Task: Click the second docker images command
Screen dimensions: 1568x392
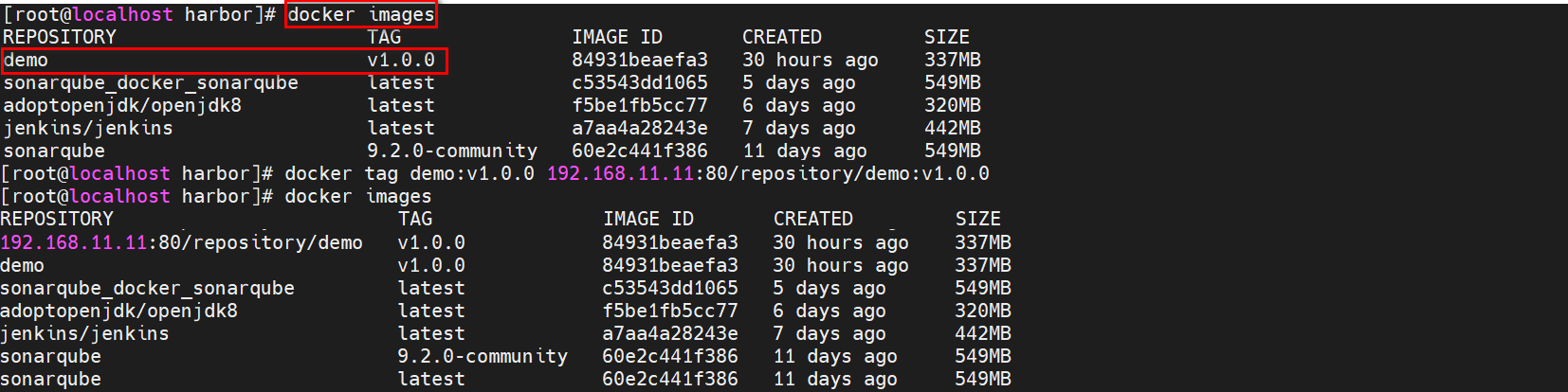Action: pos(357,196)
